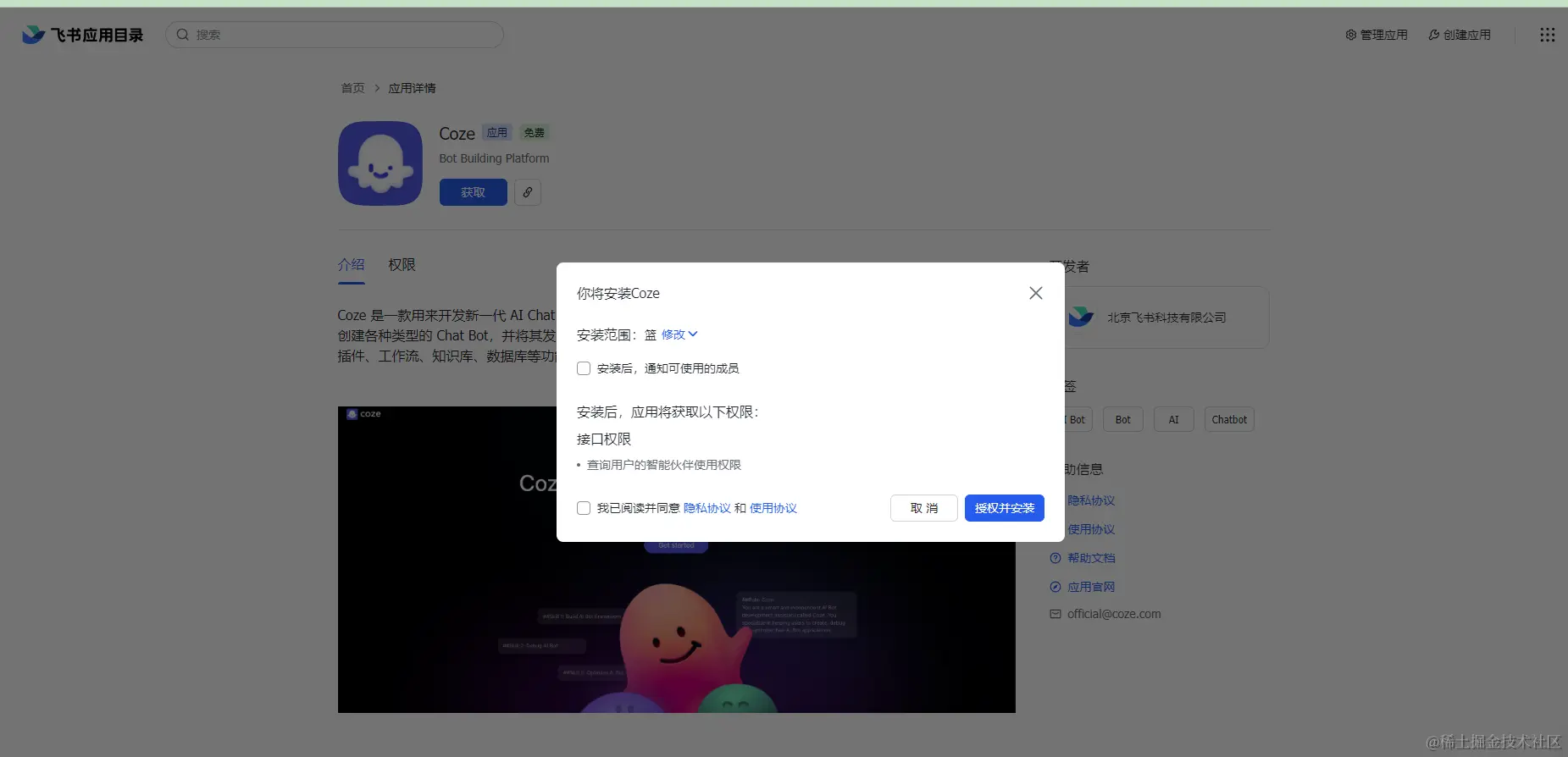Click the 应用 label badge
1568x757 pixels.
click(x=497, y=133)
